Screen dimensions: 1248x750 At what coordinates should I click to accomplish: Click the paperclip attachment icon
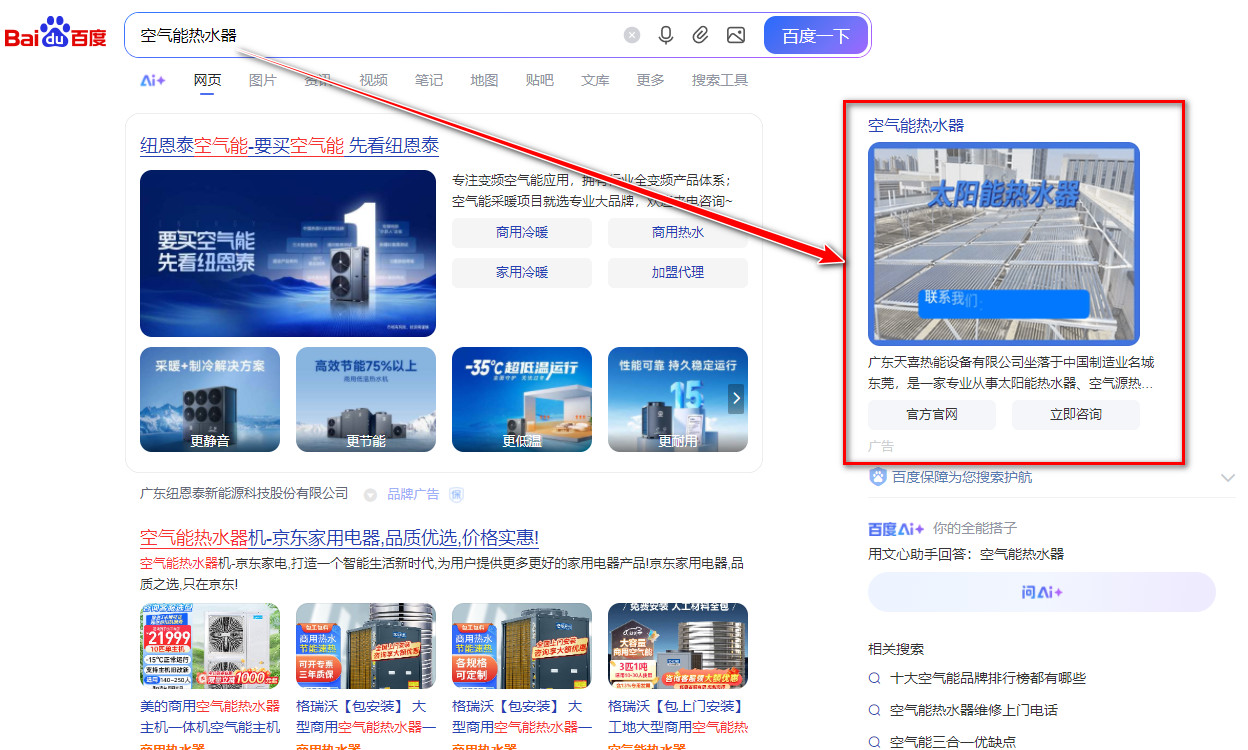701,34
